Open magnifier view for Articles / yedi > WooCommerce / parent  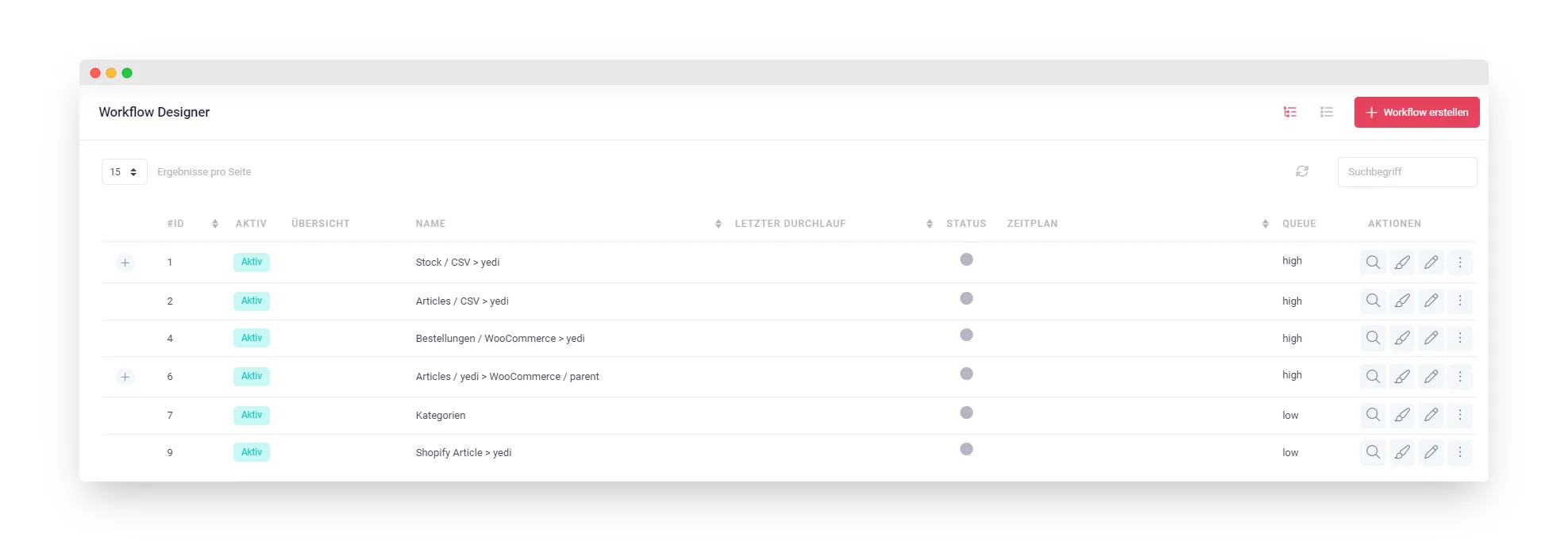click(x=1373, y=376)
